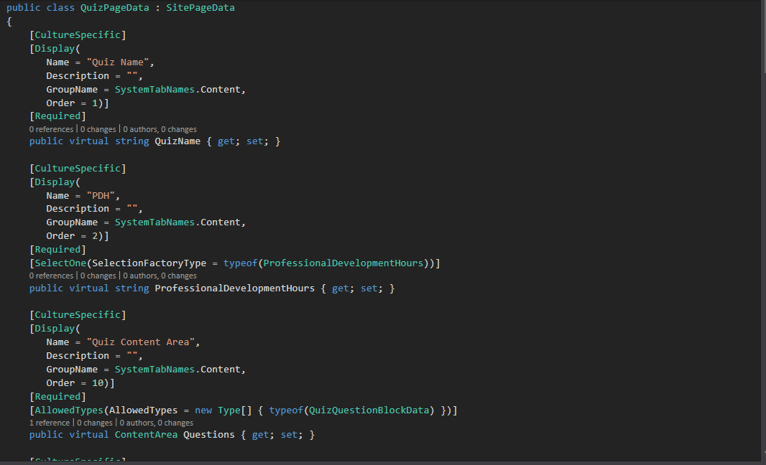This screenshot has width=766, height=465.
Task: Click the vertical scrollbar thumb at right edge
Action: click(763, 37)
